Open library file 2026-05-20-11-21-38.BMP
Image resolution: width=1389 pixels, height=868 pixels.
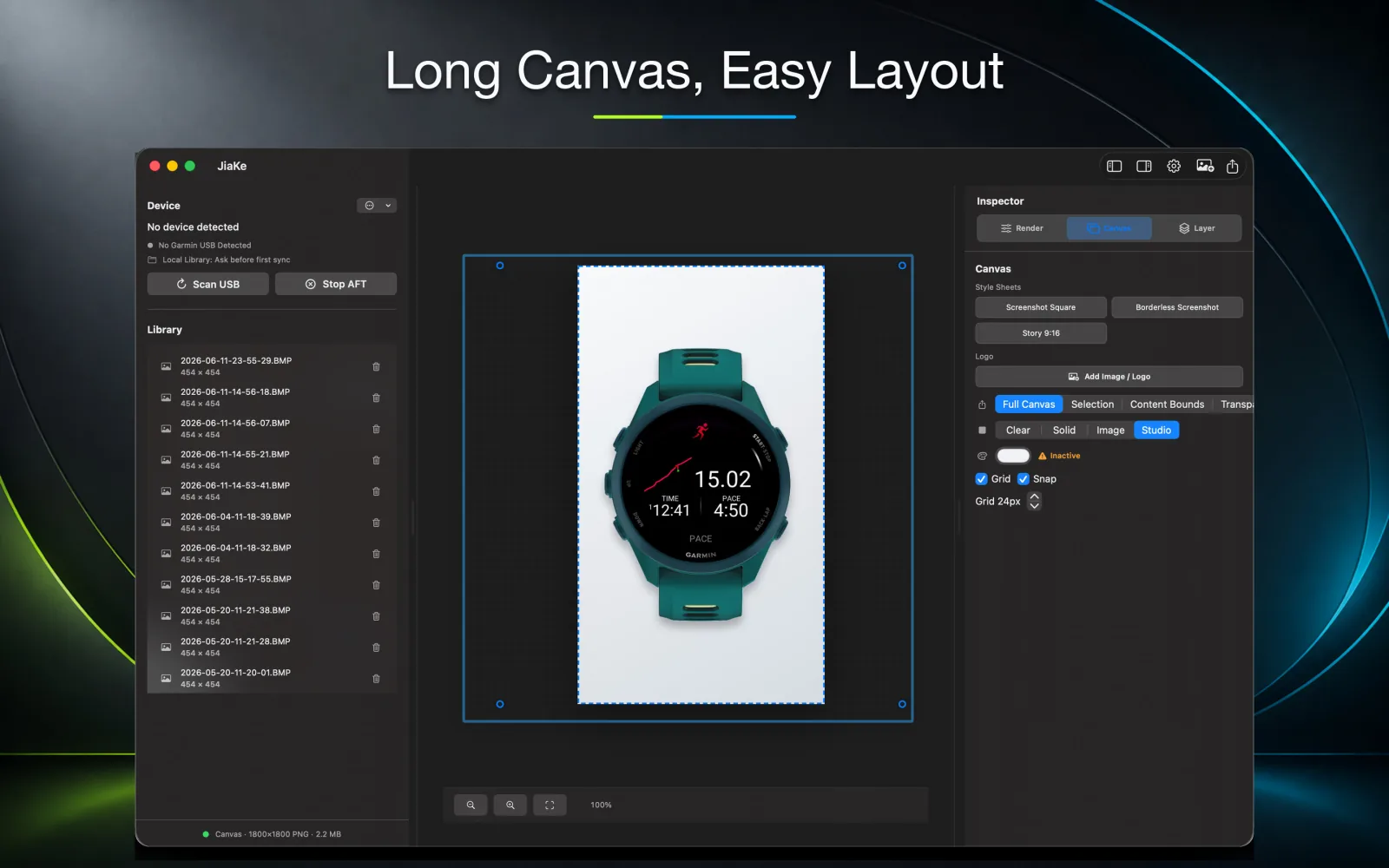272,616
